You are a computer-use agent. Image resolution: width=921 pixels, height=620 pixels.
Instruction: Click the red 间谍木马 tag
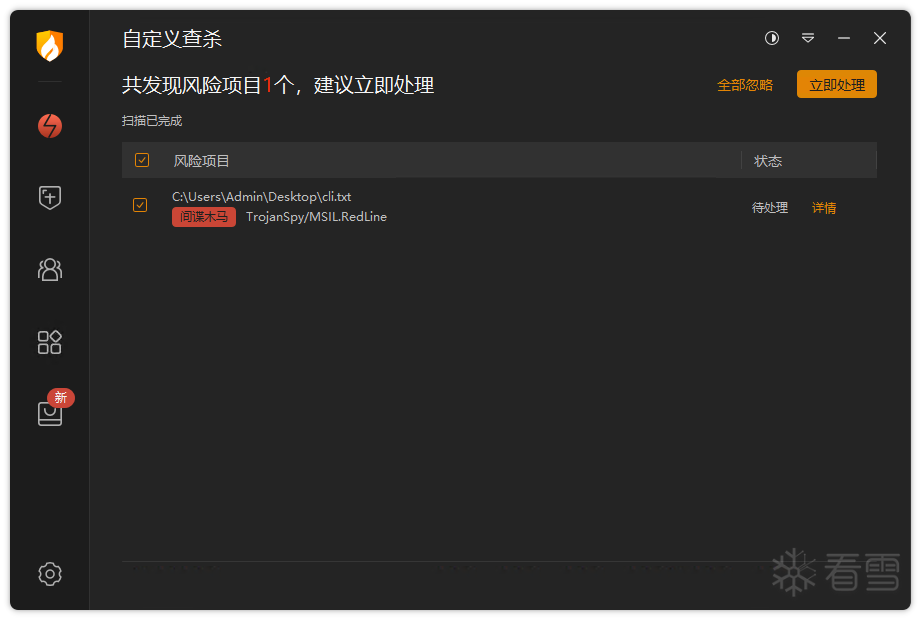coord(204,217)
